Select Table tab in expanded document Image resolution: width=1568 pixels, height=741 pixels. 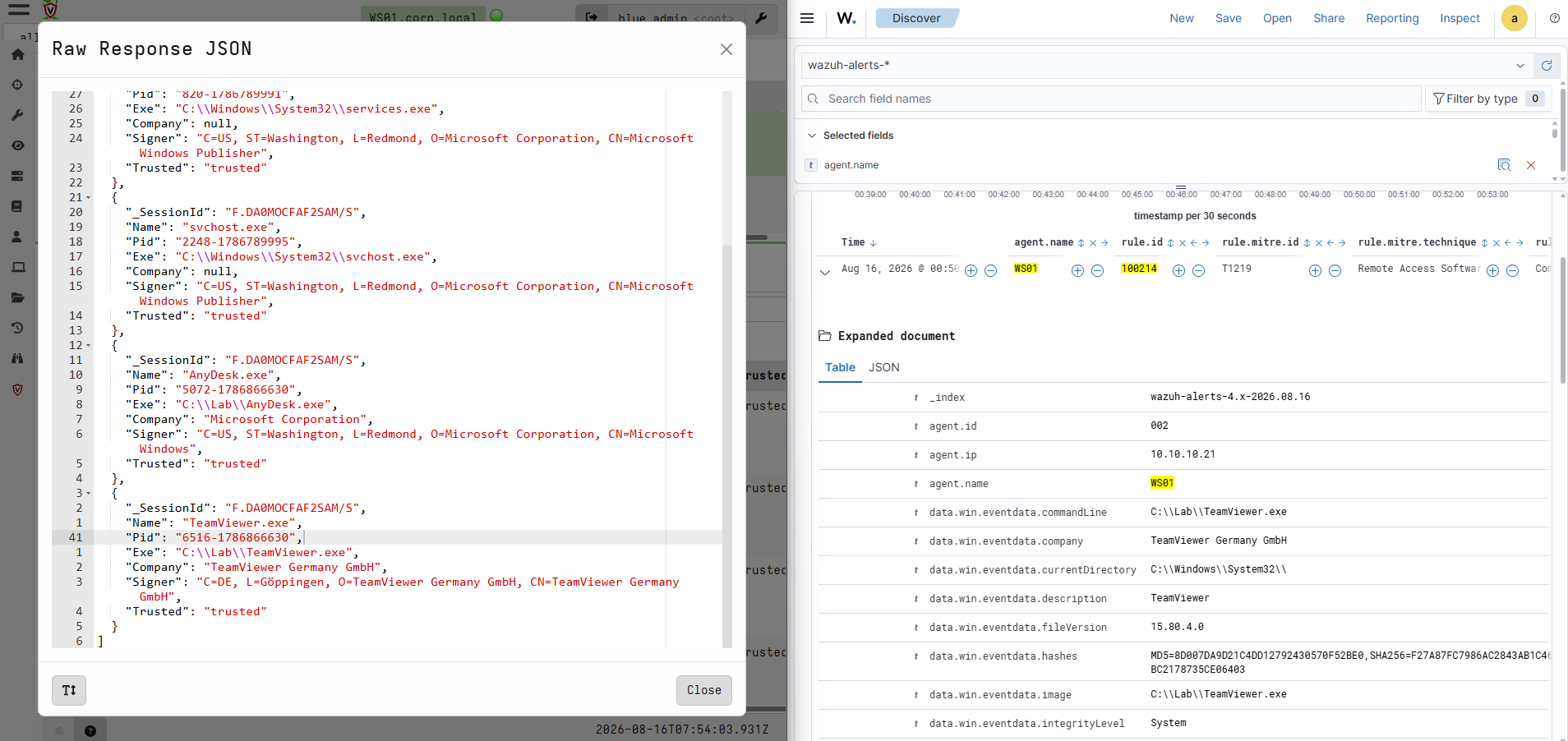[840, 367]
